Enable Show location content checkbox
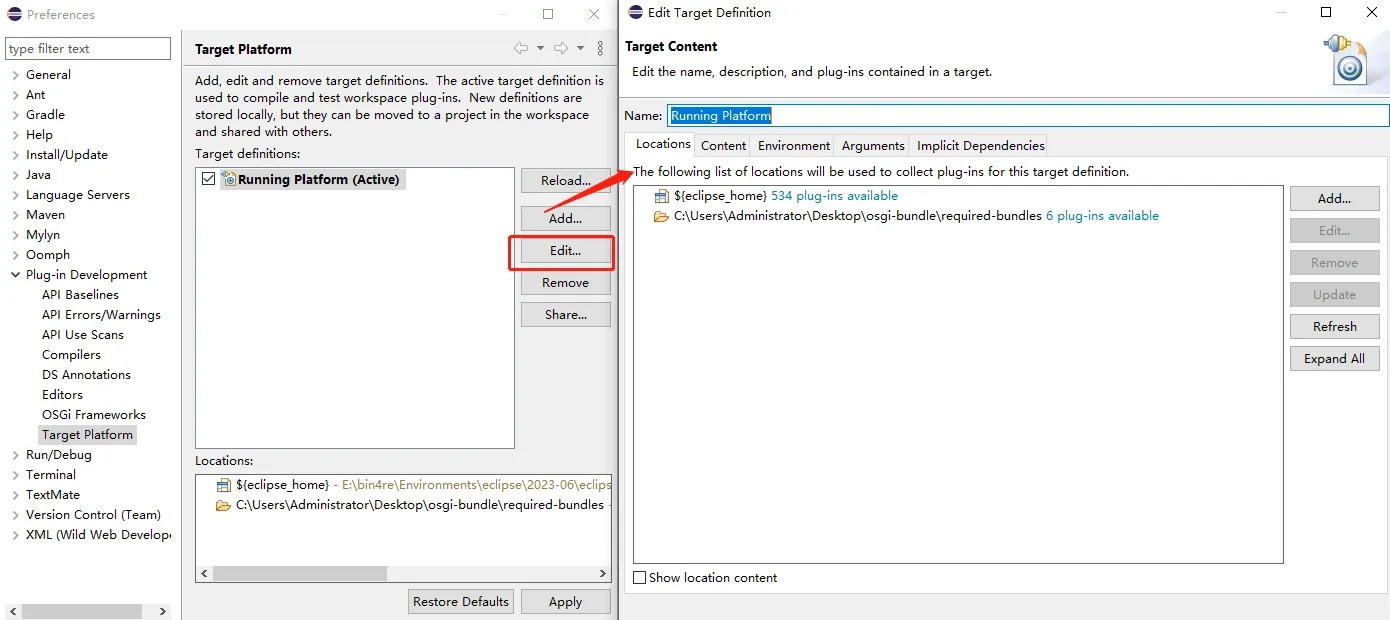The image size is (1390, 620). [x=640, y=578]
